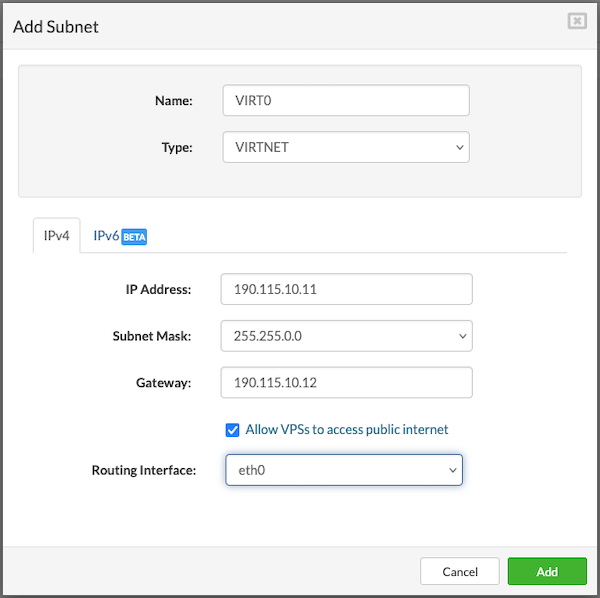The width and height of the screenshot is (600, 598).
Task: Open the Type dropdown showing VIRTNET
Action: coord(345,147)
